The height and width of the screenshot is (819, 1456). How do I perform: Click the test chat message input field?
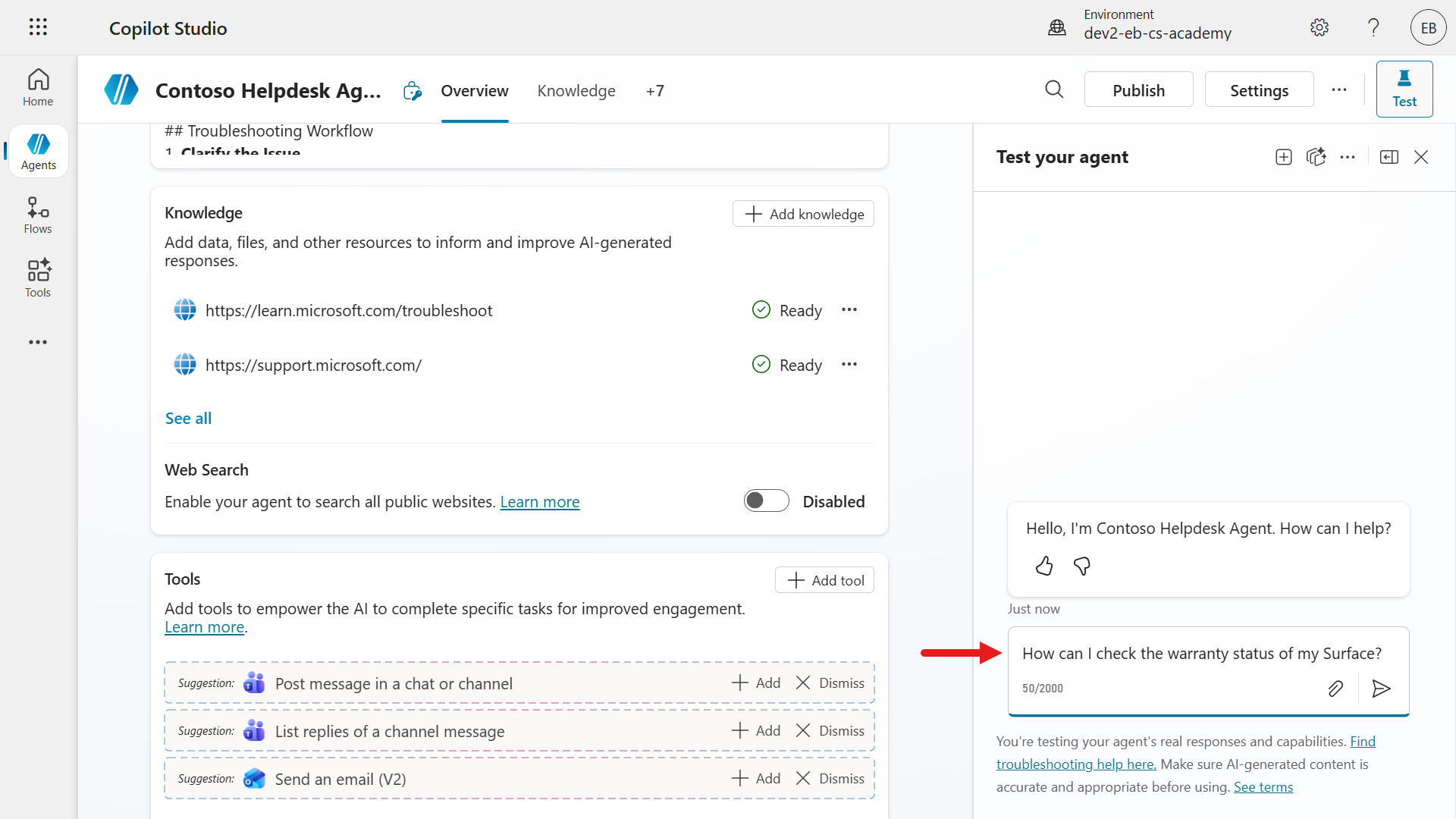click(1202, 654)
